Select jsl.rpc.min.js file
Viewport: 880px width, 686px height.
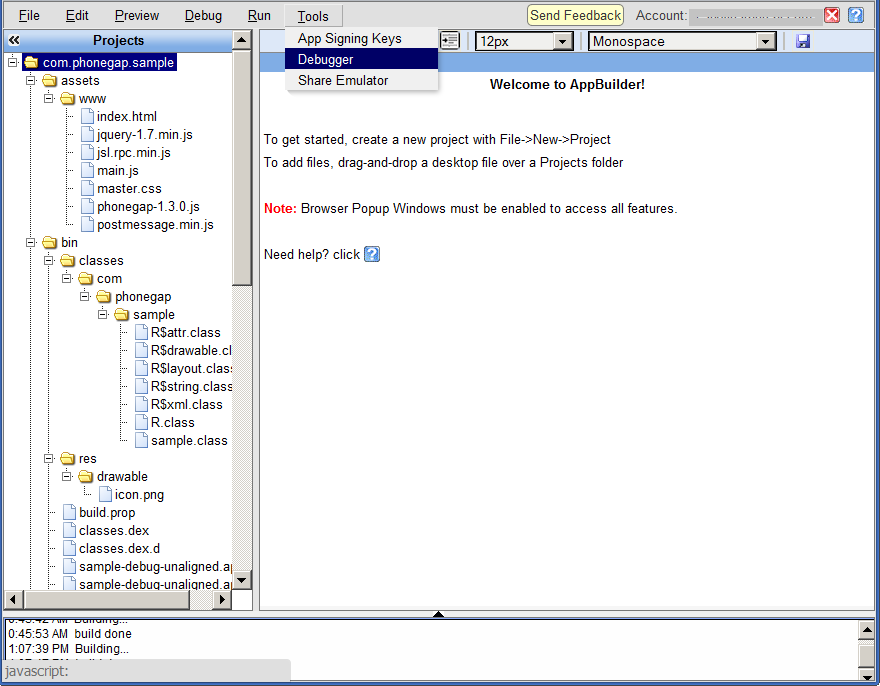tap(134, 152)
